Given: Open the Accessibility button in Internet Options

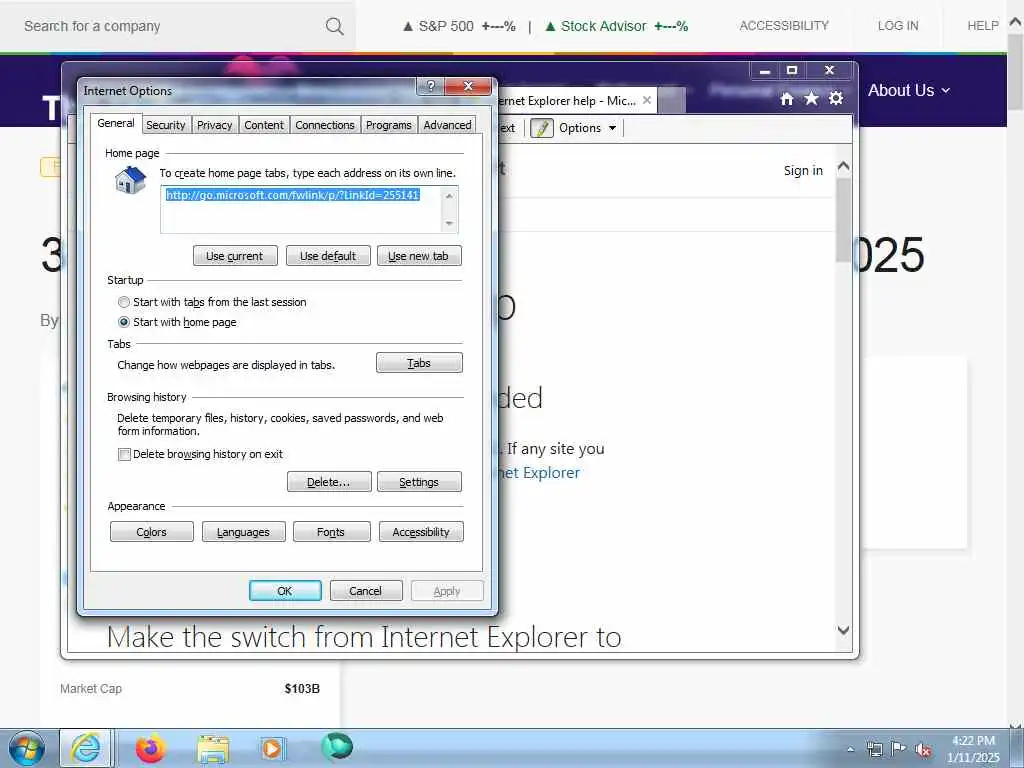Looking at the screenshot, I should 421,532.
